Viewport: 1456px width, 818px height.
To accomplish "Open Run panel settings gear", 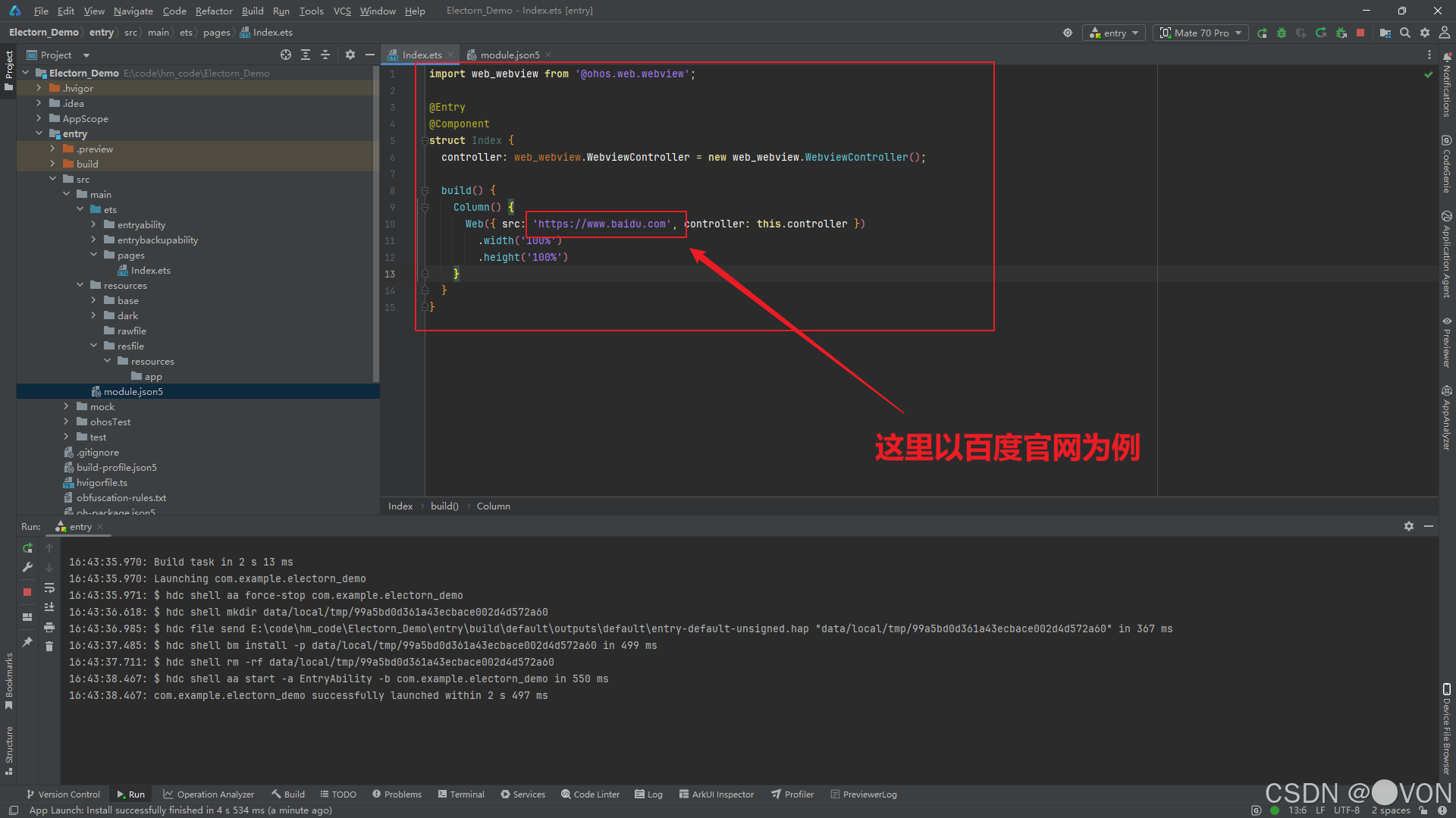I will pyautogui.click(x=1409, y=526).
